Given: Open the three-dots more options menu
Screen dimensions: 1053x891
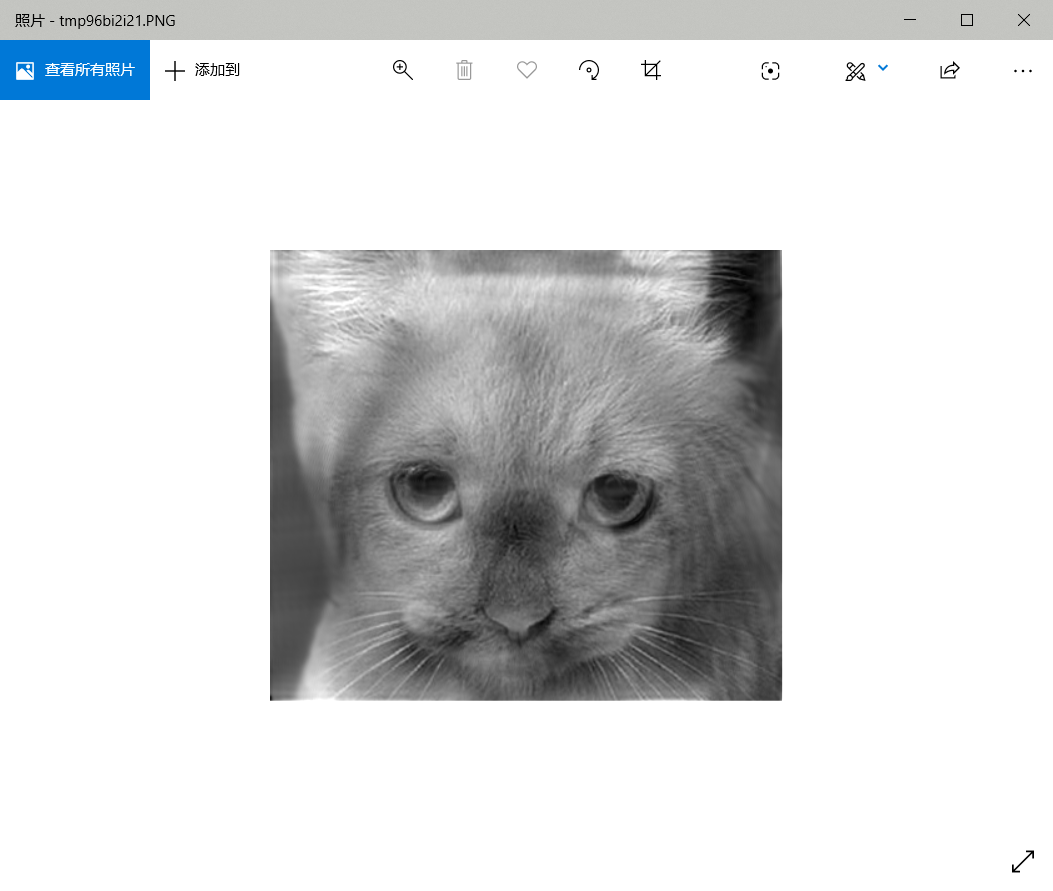Looking at the screenshot, I should click(x=1022, y=71).
